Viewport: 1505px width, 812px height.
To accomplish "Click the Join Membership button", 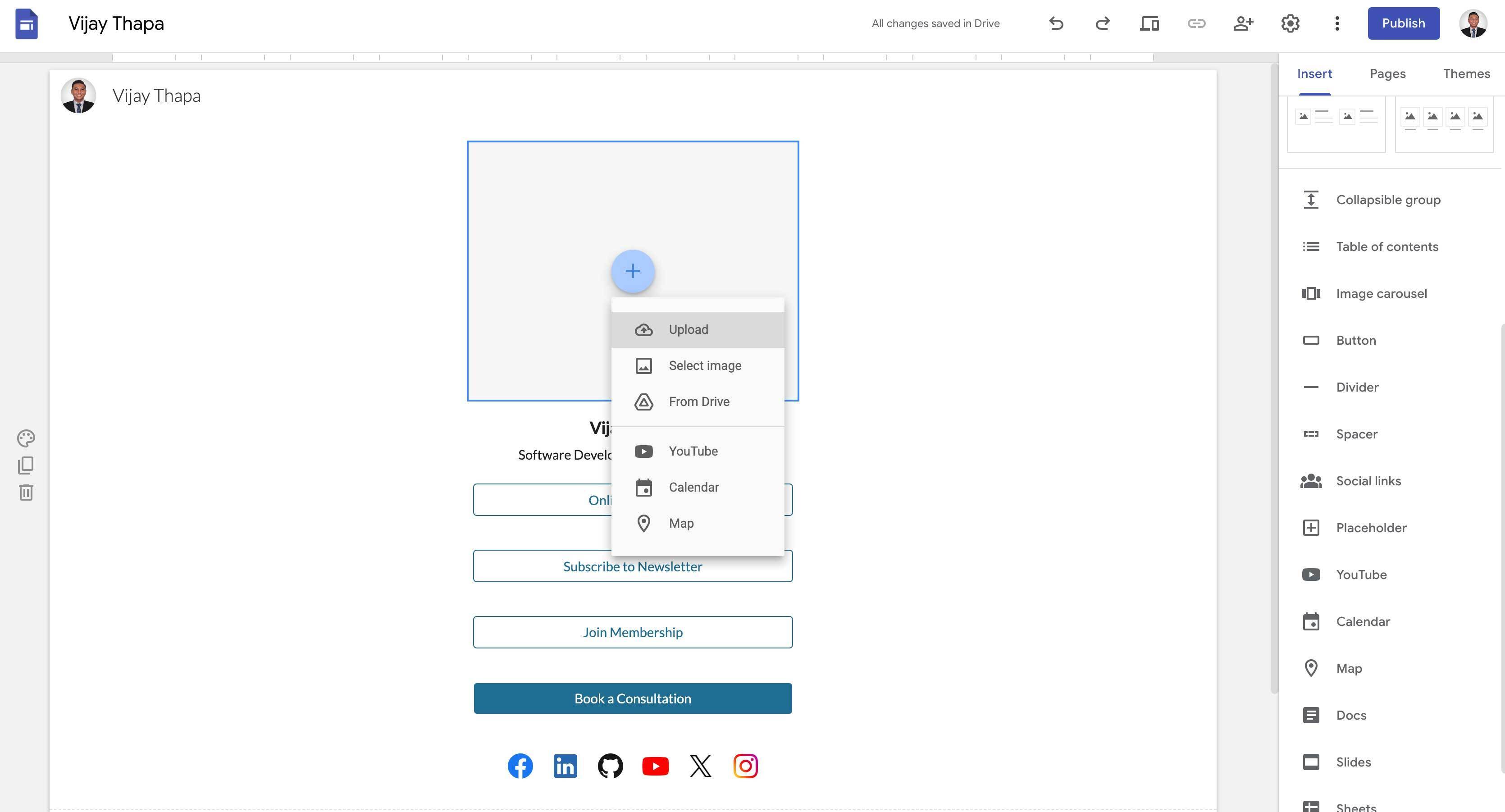I will point(633,632).
